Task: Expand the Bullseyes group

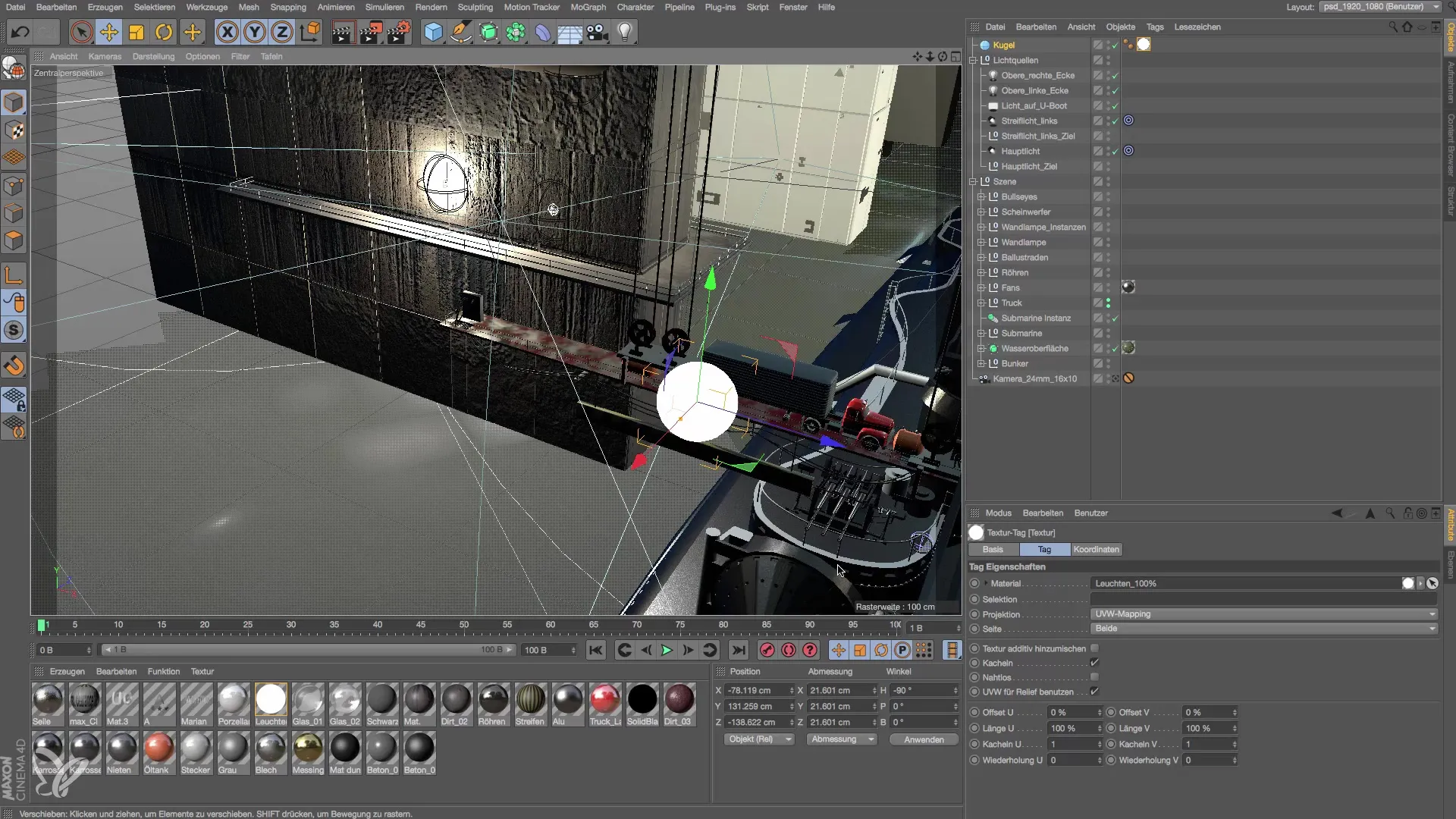Action: (981, 196)
